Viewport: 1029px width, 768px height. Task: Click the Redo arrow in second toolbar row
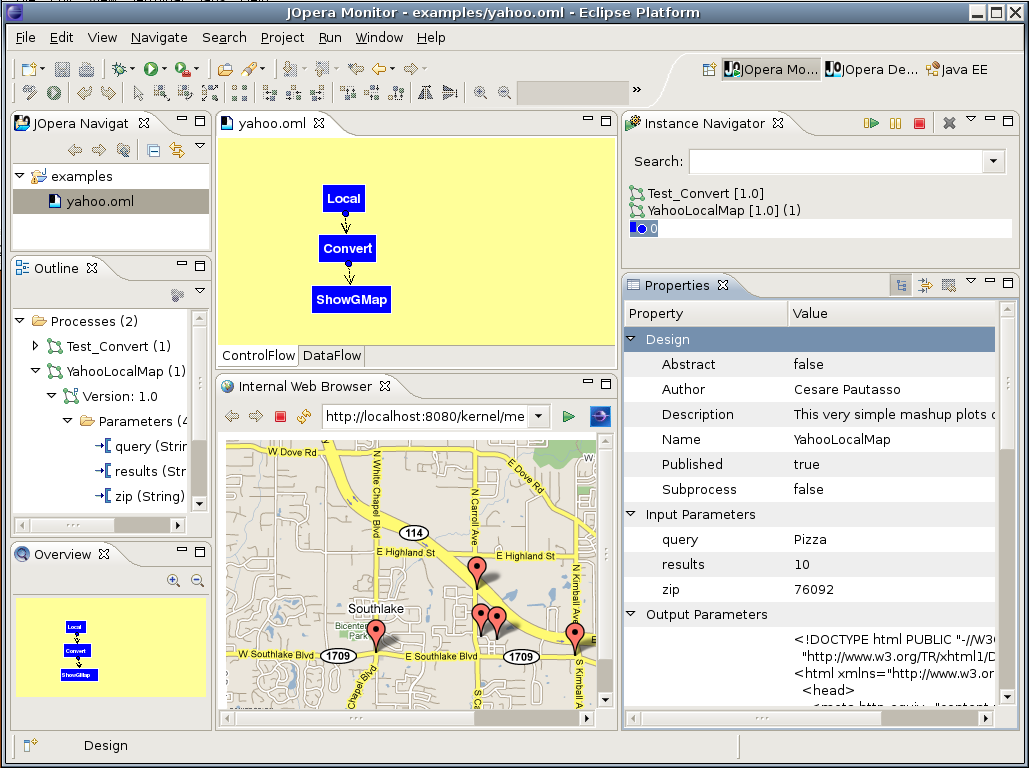click(x=108, y=93)
